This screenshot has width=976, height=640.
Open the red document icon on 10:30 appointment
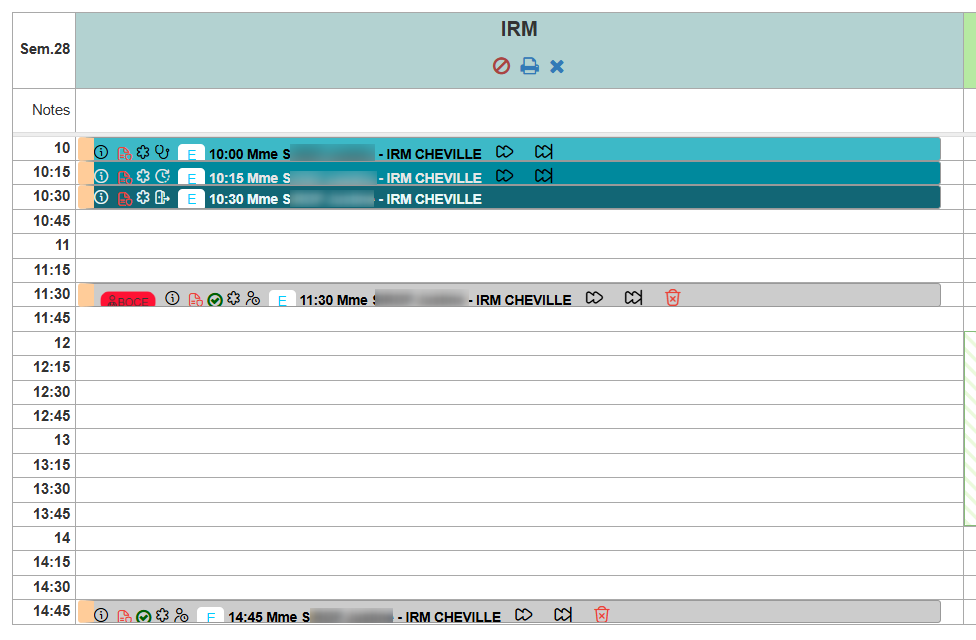124,199
